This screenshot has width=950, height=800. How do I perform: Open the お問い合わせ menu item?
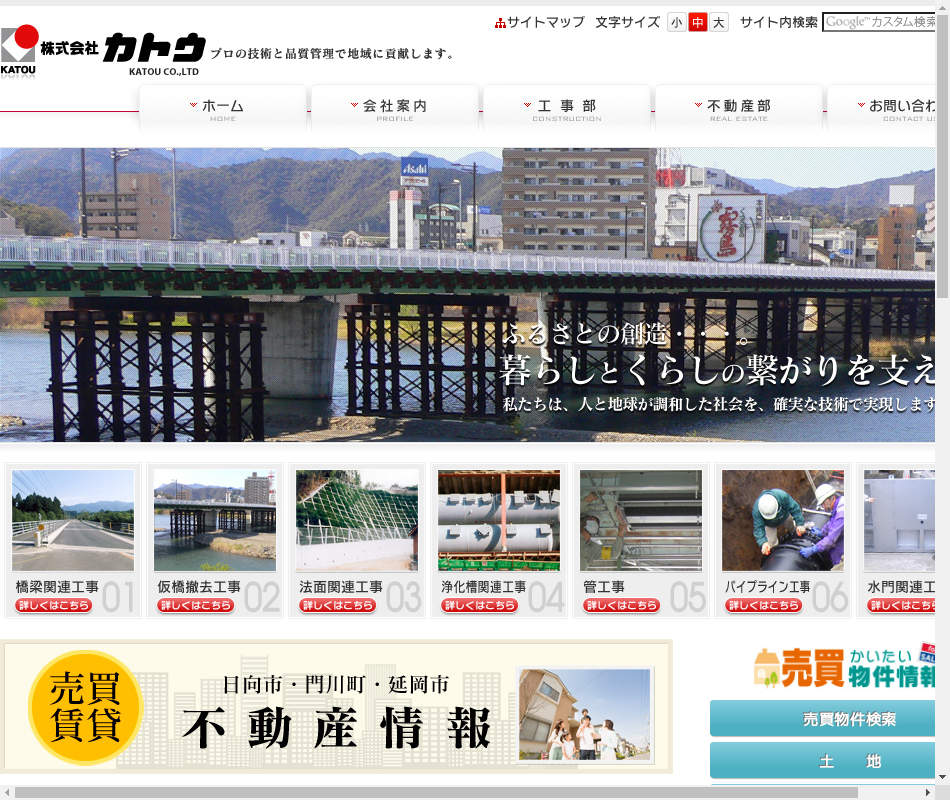tap(895, 108)
